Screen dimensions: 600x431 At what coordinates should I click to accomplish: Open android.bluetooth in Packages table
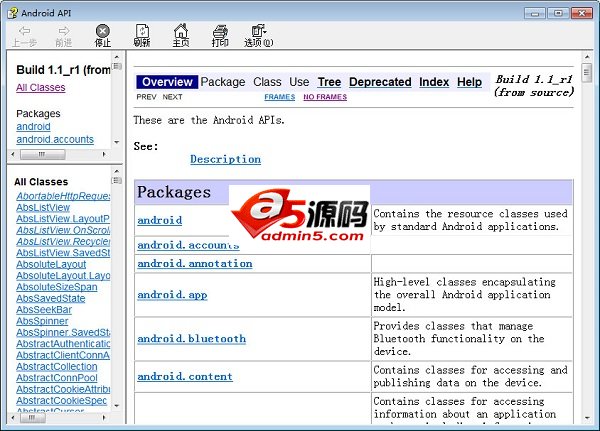click(191, 339)
